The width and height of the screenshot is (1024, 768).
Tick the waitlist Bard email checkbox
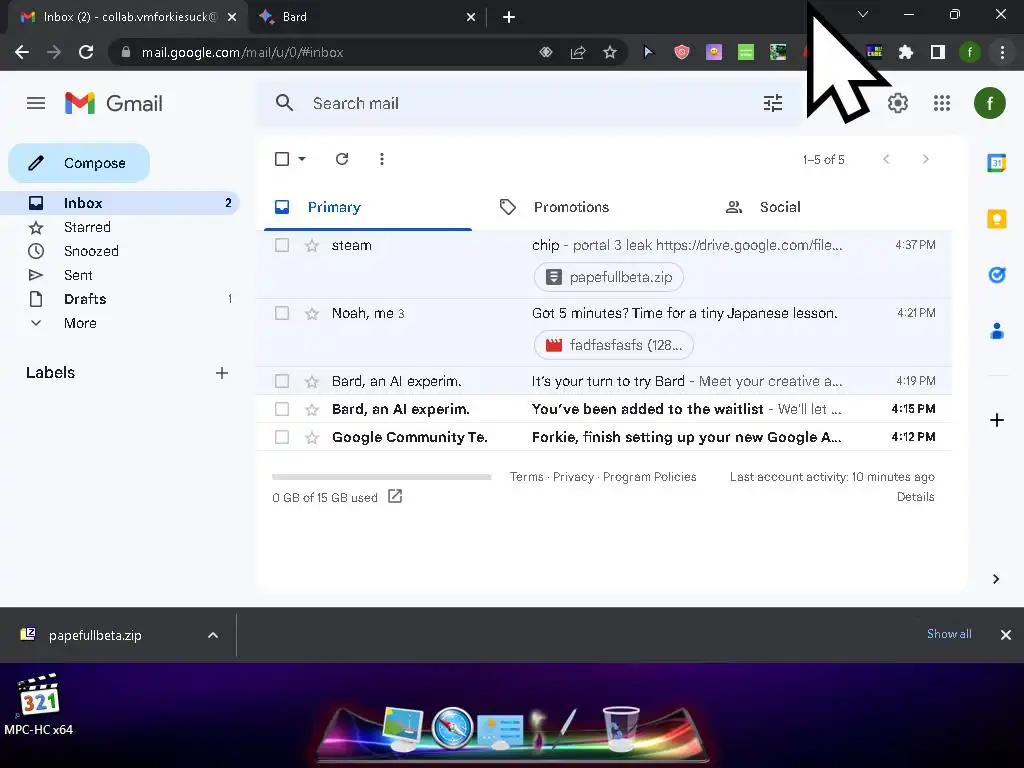click(282, 409)
